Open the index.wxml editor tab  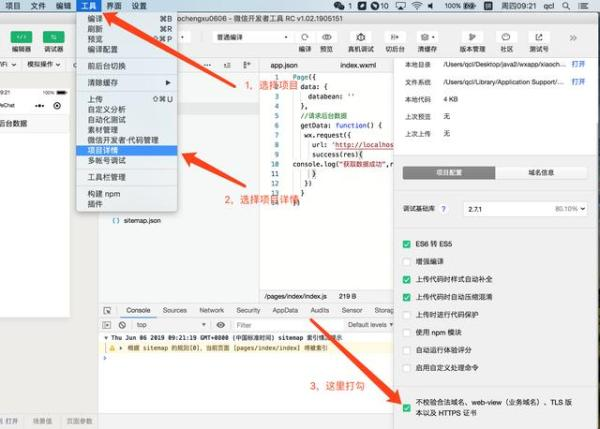pyautogui.click(x=358, y=65)
